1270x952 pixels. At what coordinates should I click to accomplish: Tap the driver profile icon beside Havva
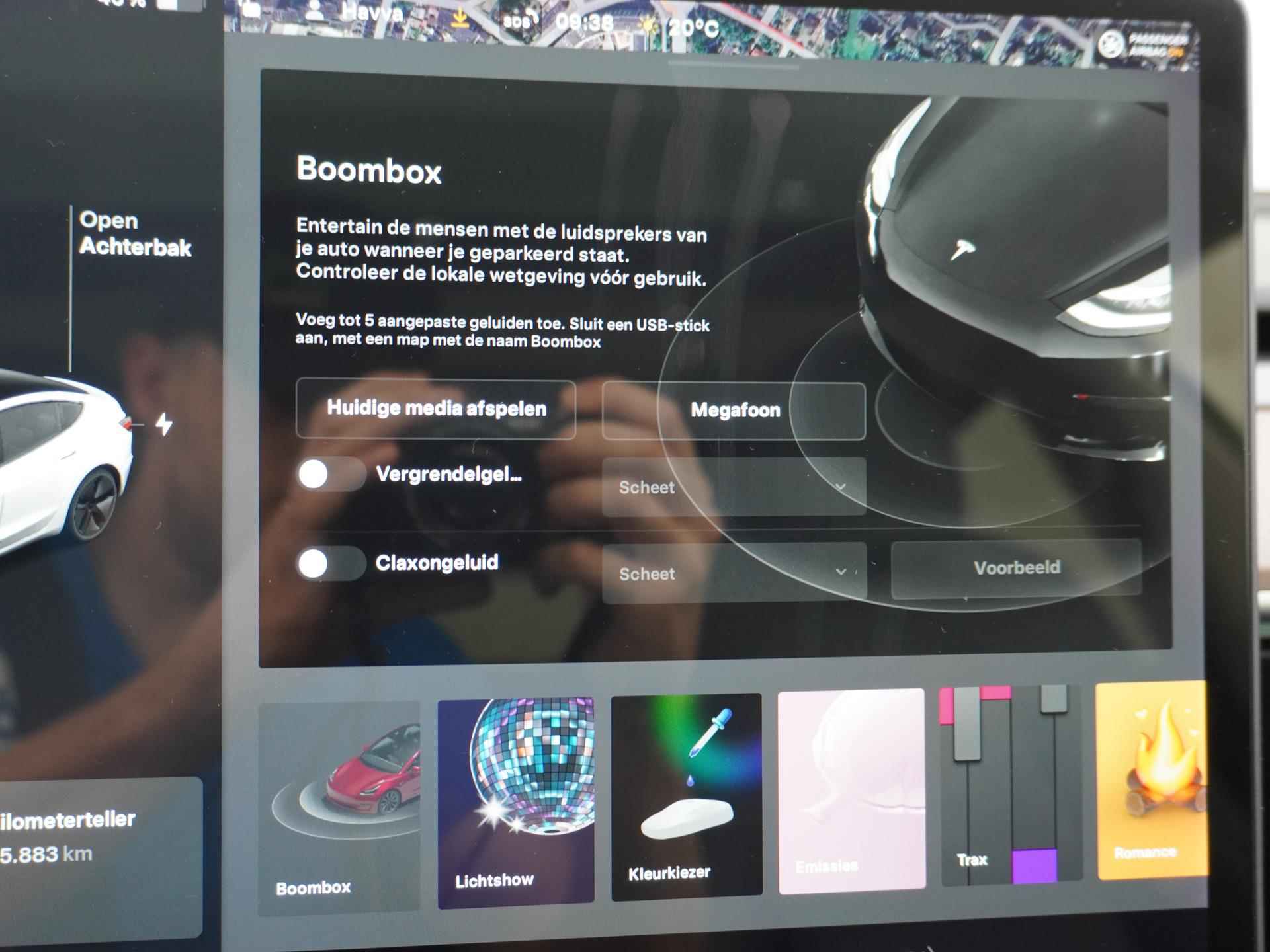[316, 9]
